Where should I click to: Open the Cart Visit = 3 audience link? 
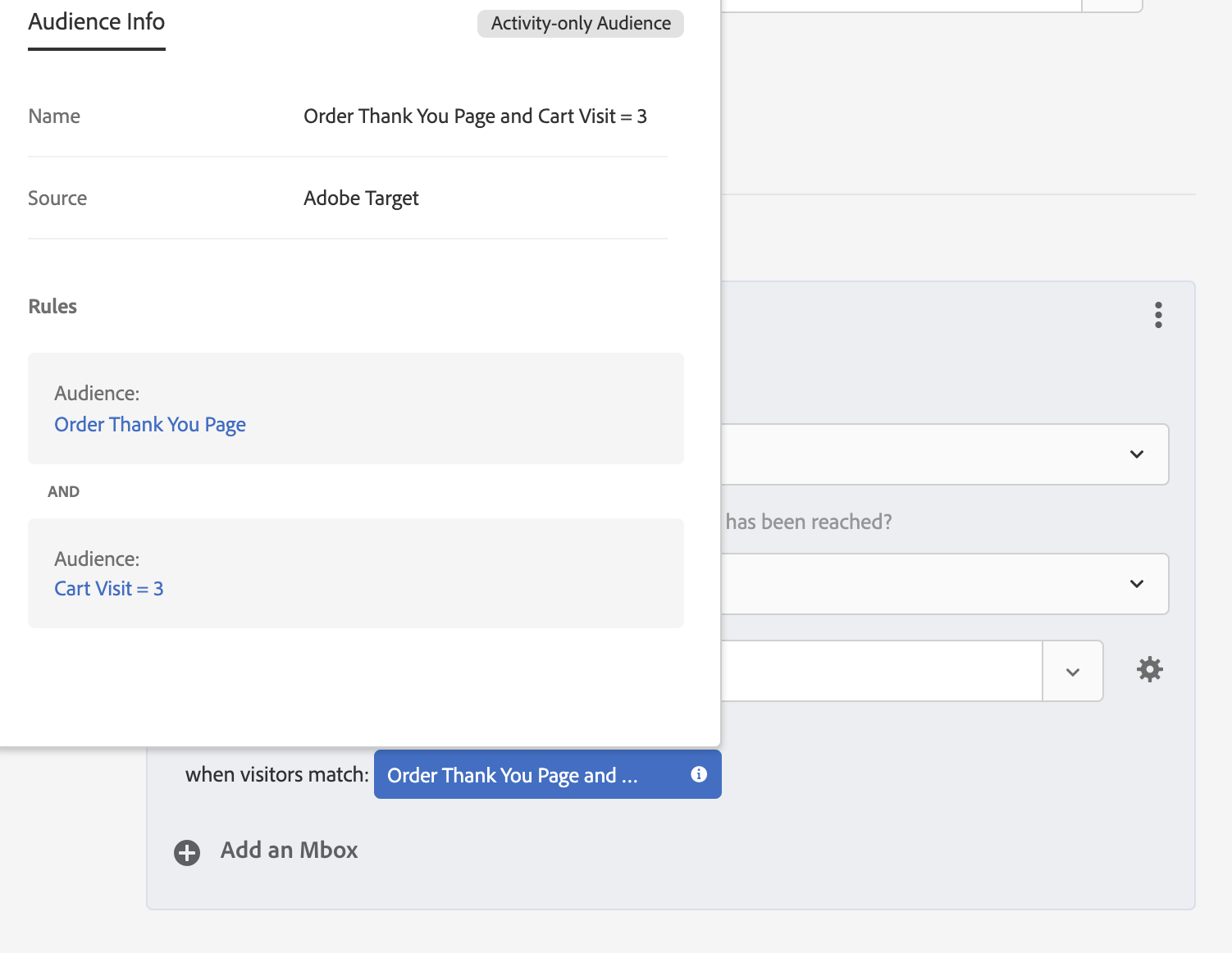(109, 589)
